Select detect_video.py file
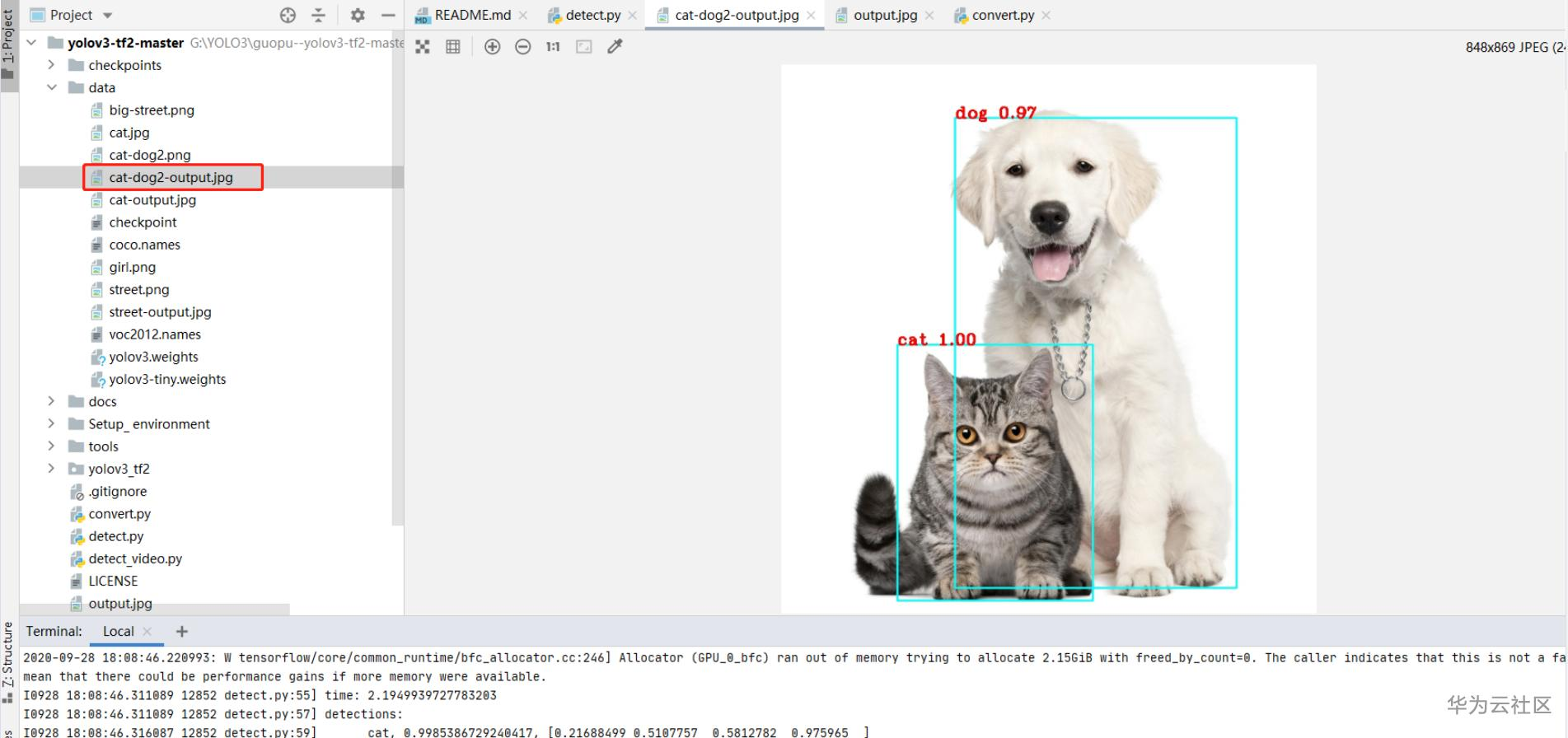1568x738 pixels. (135, 558)
